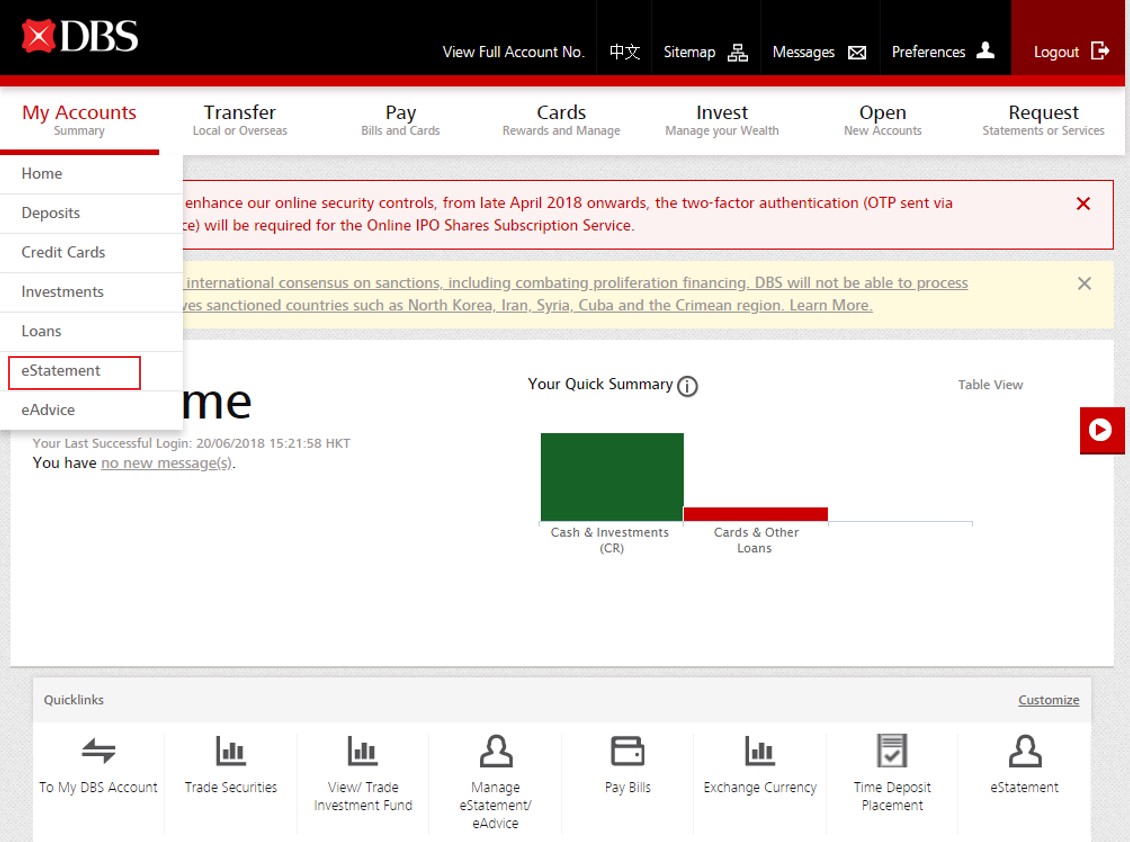
Task: Select eStatement from My Accounts menu
Action: [x=62, y=371]
